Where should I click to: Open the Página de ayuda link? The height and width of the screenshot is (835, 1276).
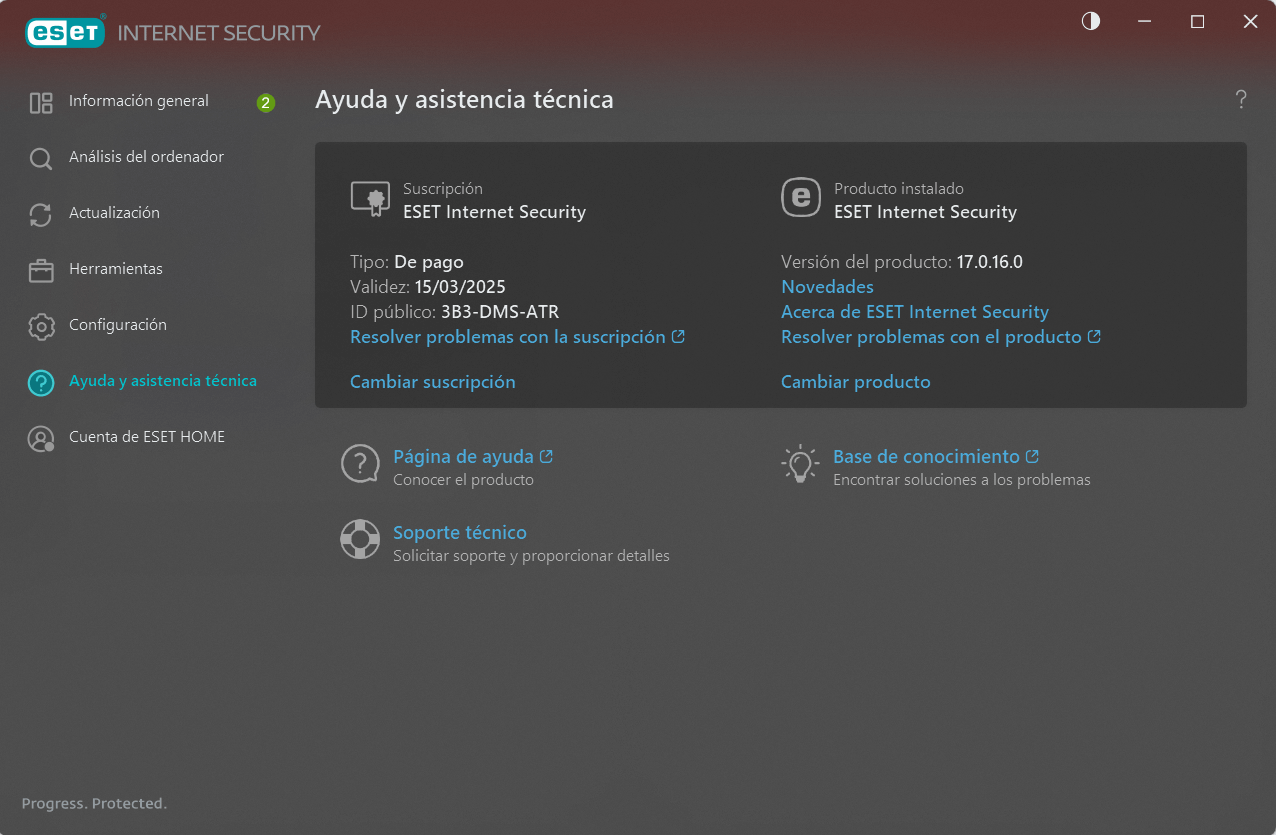pyautogui.click(x=463, y=456)
